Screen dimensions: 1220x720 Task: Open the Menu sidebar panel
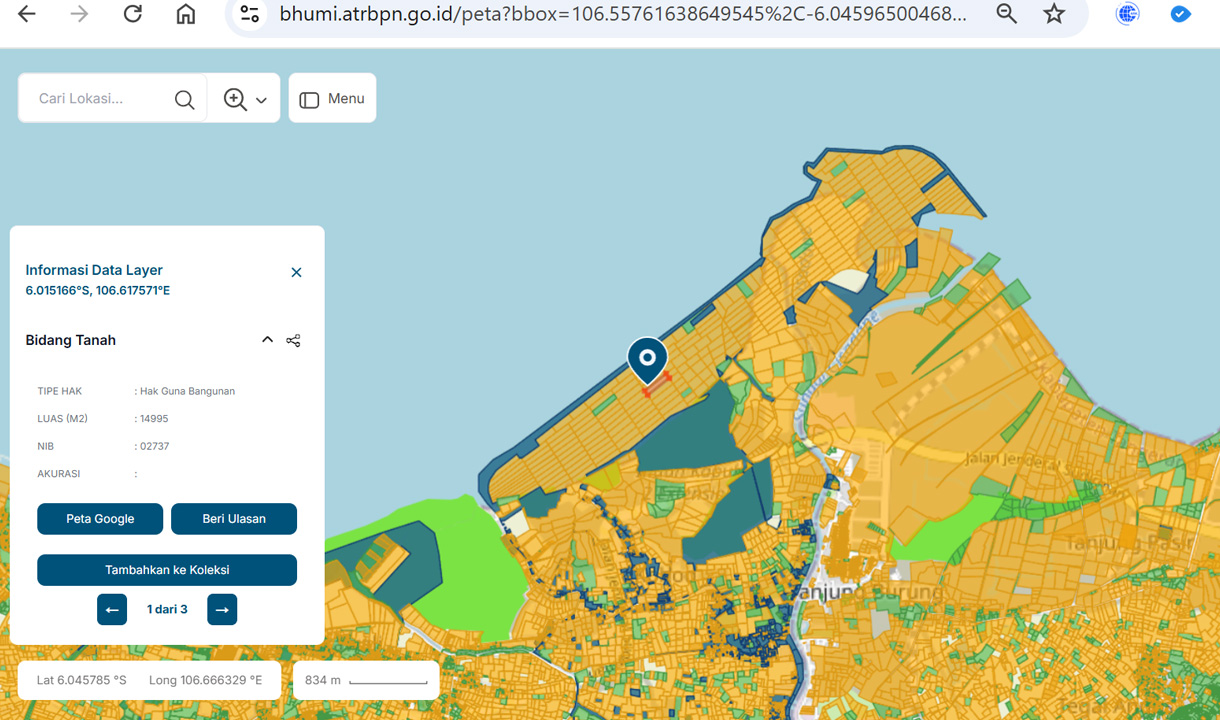coord(332,99)
